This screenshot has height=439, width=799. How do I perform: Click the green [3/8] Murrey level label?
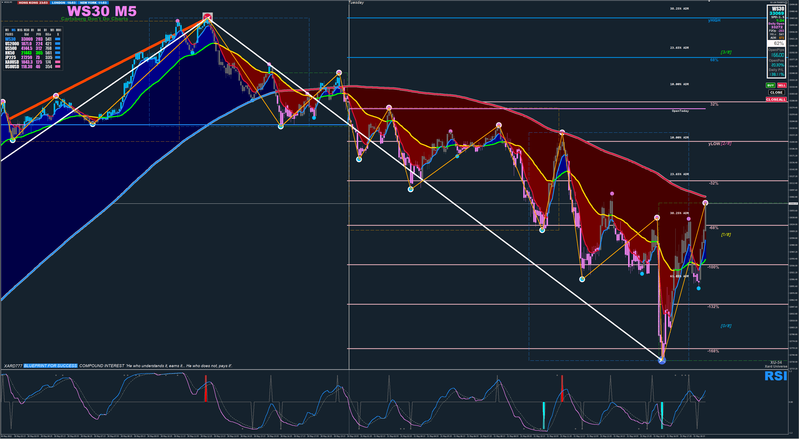[726, 52]
